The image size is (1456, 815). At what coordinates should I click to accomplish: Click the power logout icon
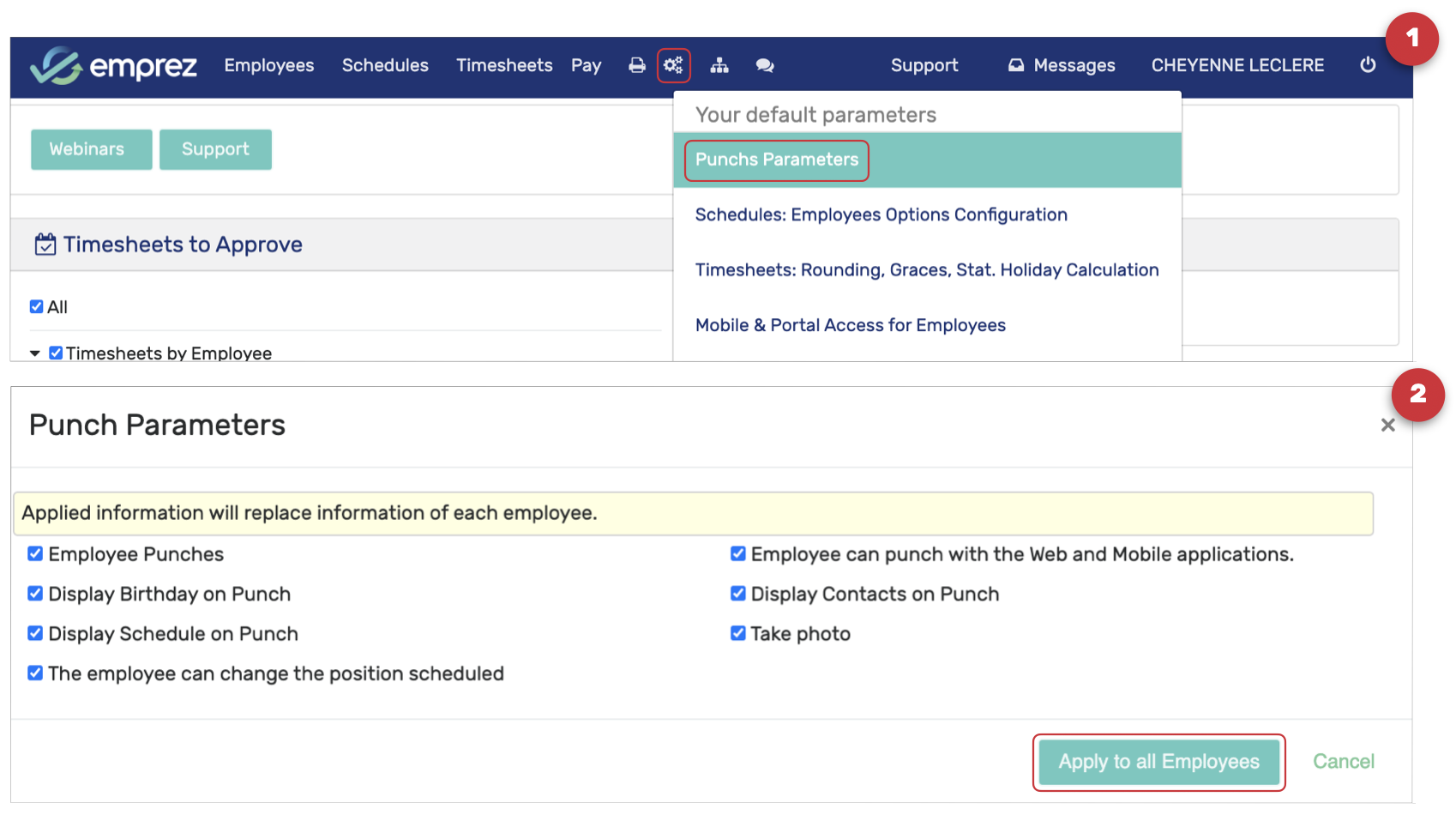[1368, 65]
